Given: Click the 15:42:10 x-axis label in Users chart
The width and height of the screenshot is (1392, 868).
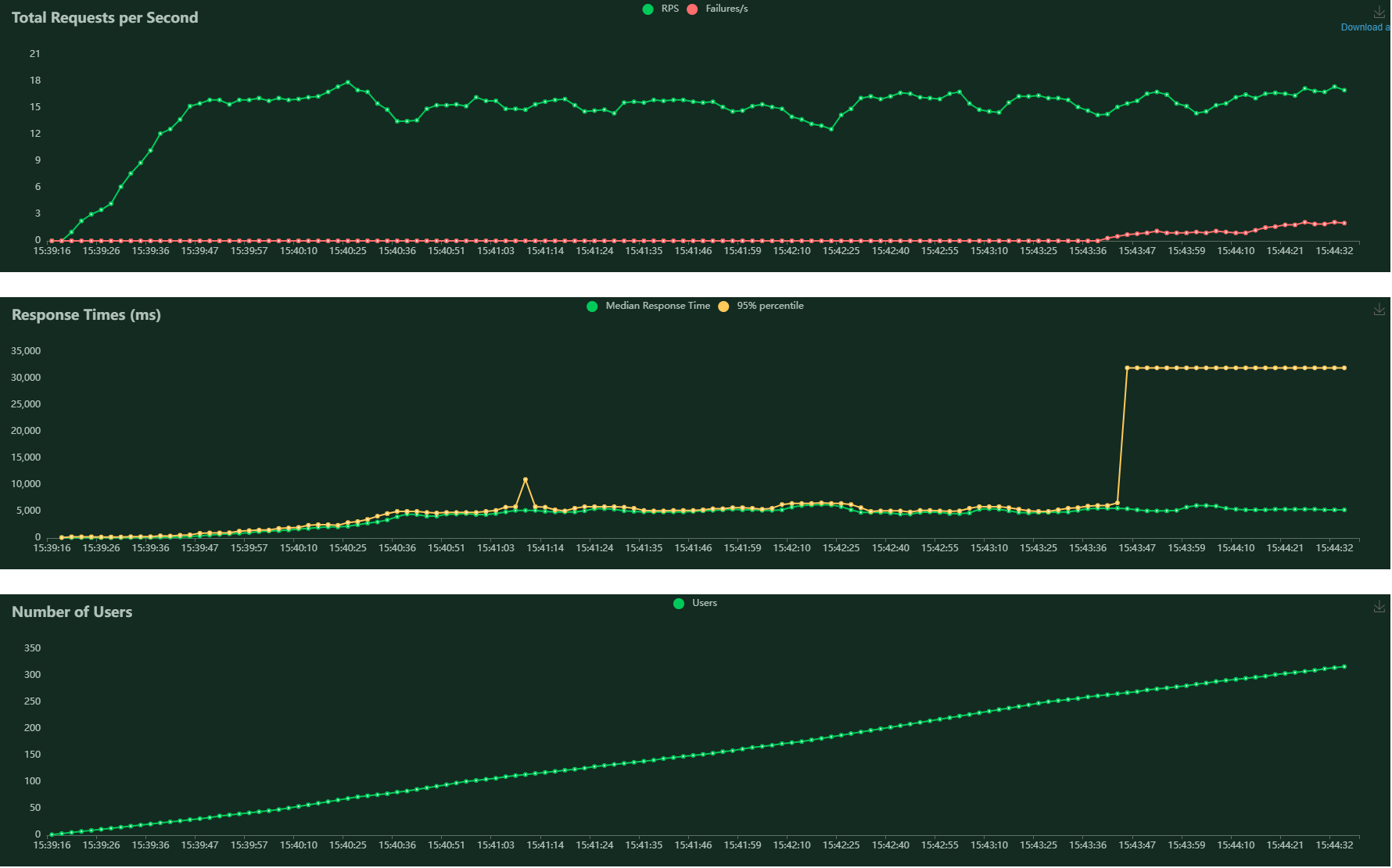Looking at the screenshot, I should pos(791,845).
